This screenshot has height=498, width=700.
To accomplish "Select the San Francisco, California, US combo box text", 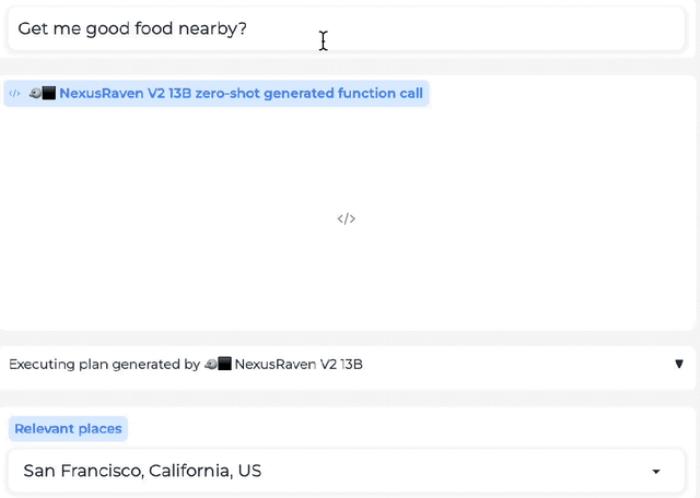I will 142,471.
